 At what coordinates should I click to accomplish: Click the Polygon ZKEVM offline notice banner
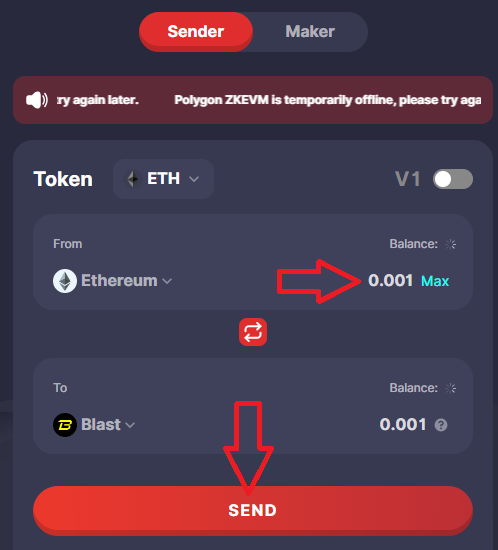[253, 100]
